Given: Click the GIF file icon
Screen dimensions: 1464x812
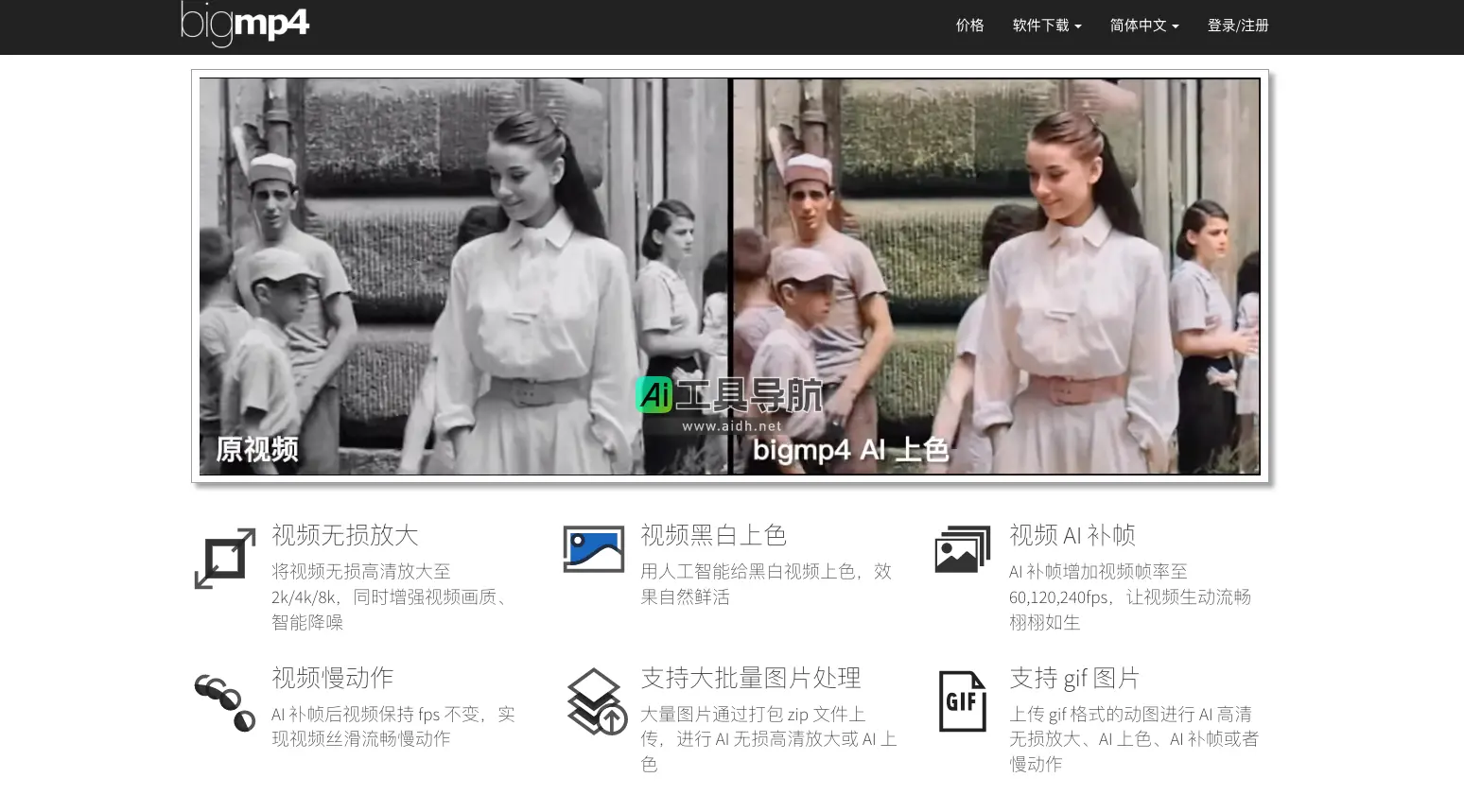Looking at the screenshot, I should (x=963, y=701).
